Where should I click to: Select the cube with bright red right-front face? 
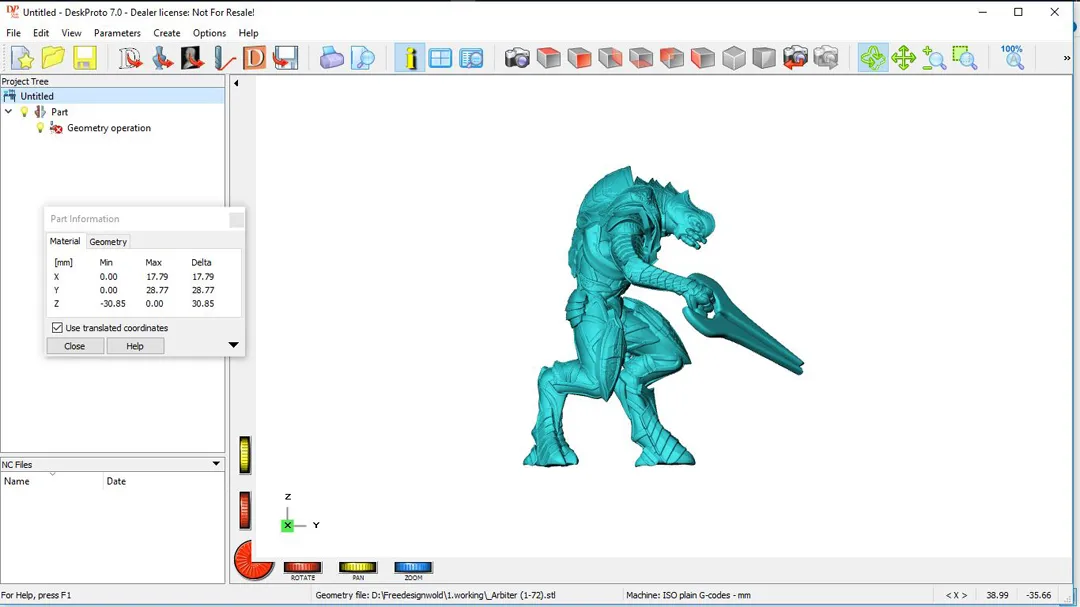point(579,58)
